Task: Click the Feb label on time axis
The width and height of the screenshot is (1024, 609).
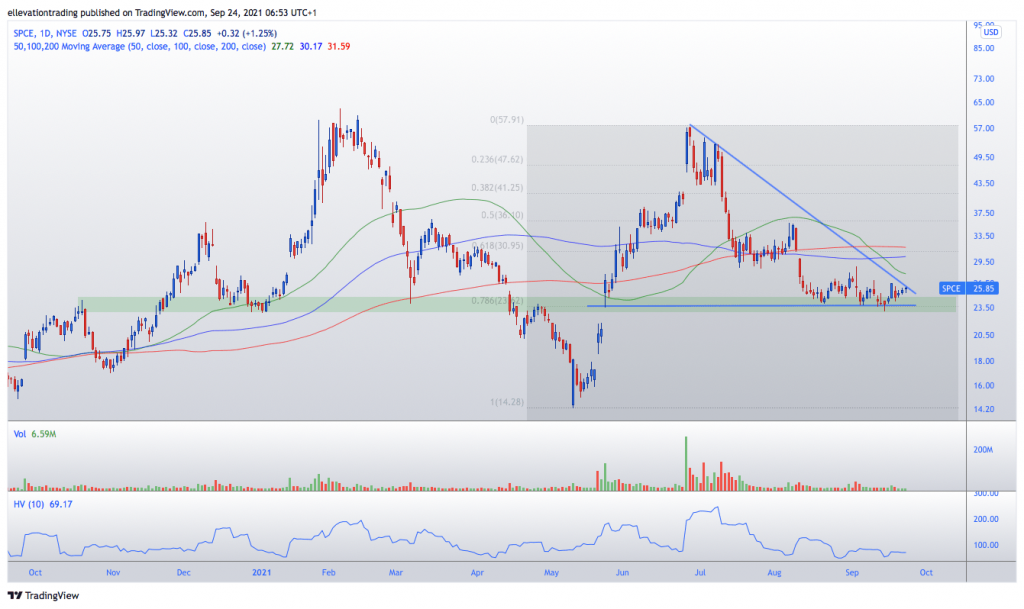Action: pyautogui.click(x=328, y=572)
